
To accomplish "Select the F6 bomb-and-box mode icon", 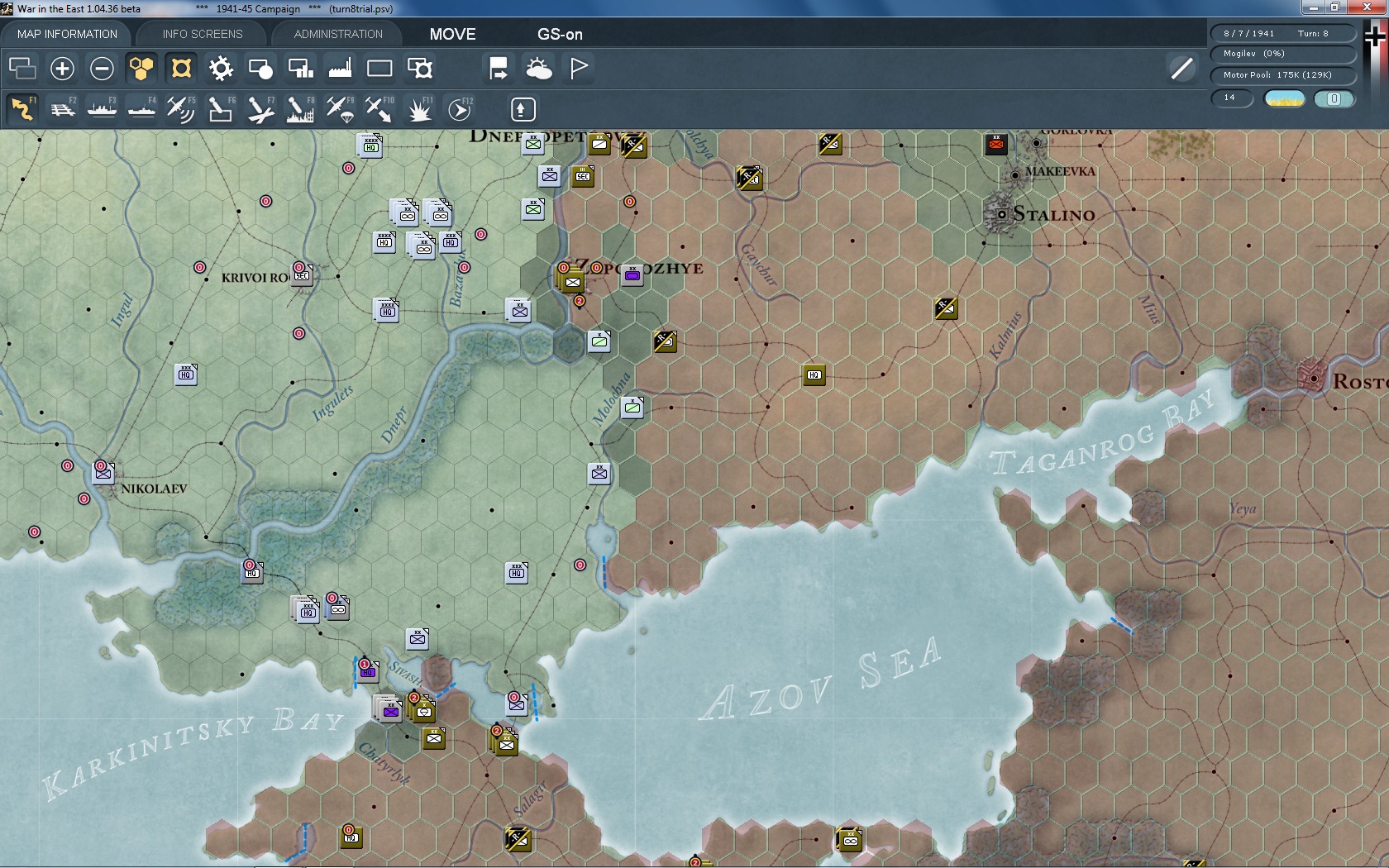I will point(221,109).
